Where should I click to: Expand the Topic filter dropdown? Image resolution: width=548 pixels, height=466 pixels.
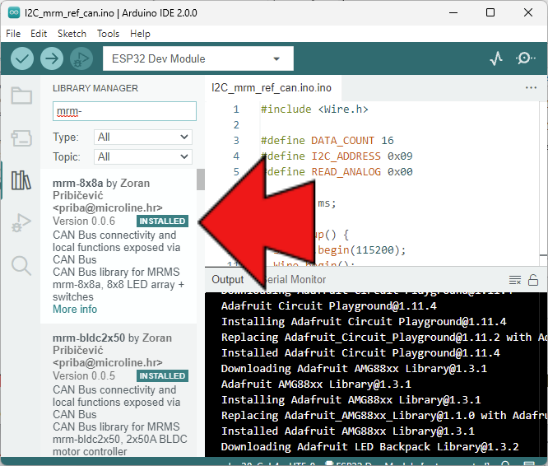[x=143, y=157]
